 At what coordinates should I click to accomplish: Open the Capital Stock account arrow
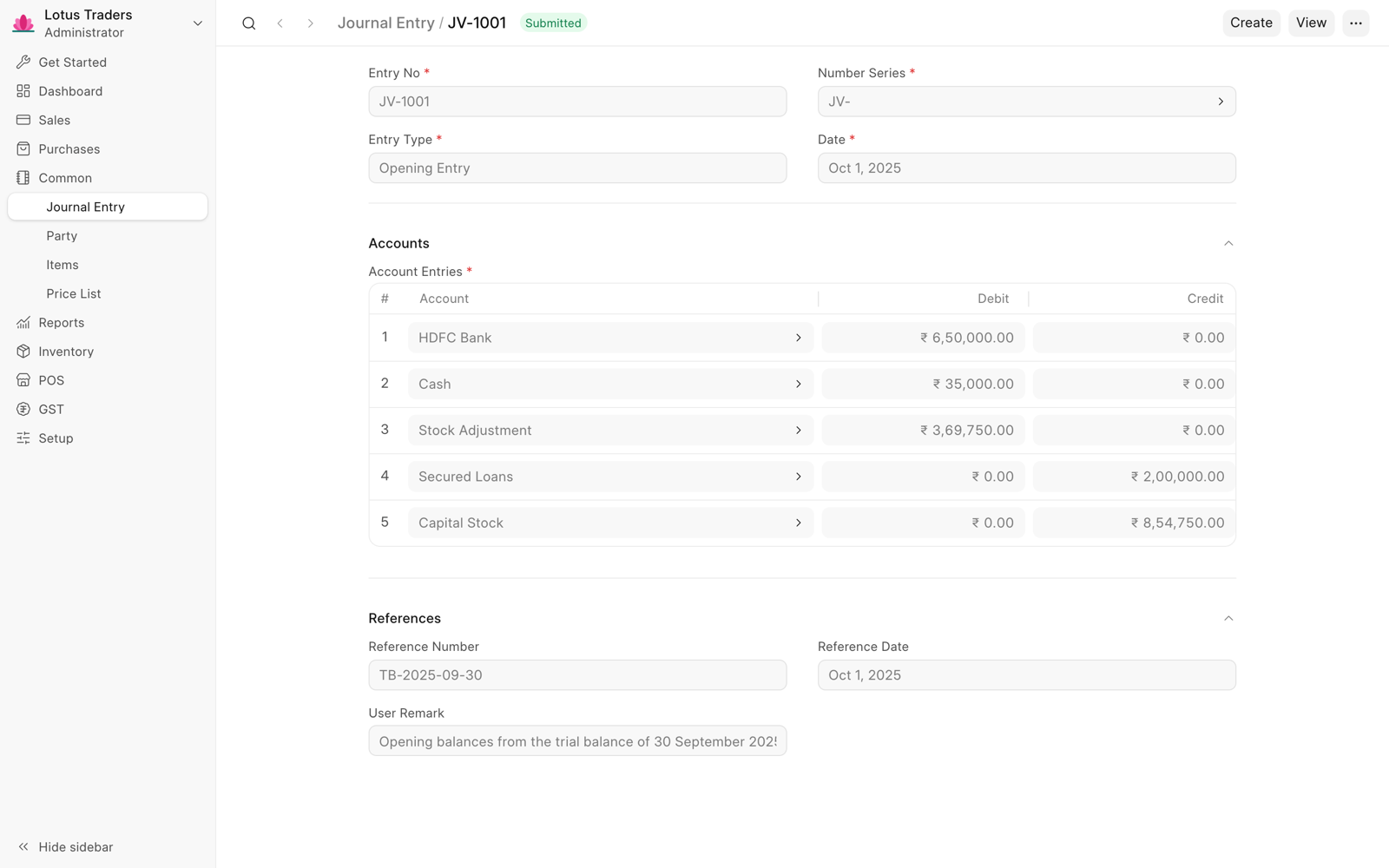point(799,523)
